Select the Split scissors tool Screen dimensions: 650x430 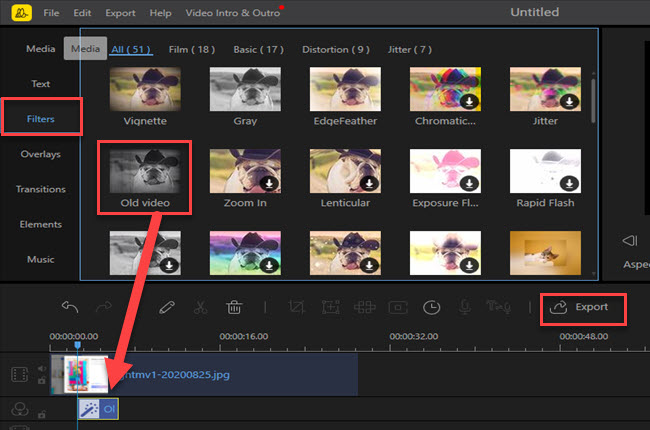pyautogui.click(x=200, y=308)
